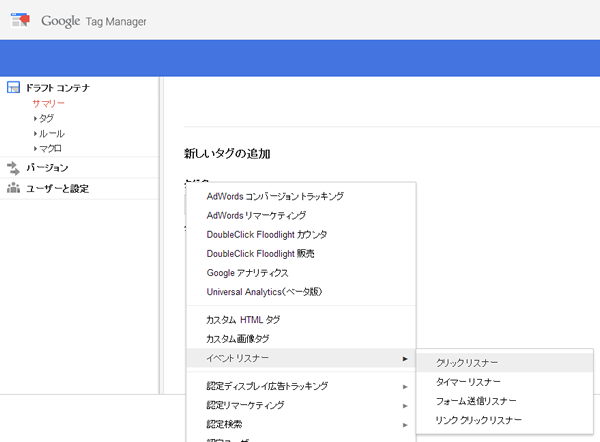Screen dimensions: 600x442
Task: Open the マクロ item in the sidebar
Action: pos(50,148)
